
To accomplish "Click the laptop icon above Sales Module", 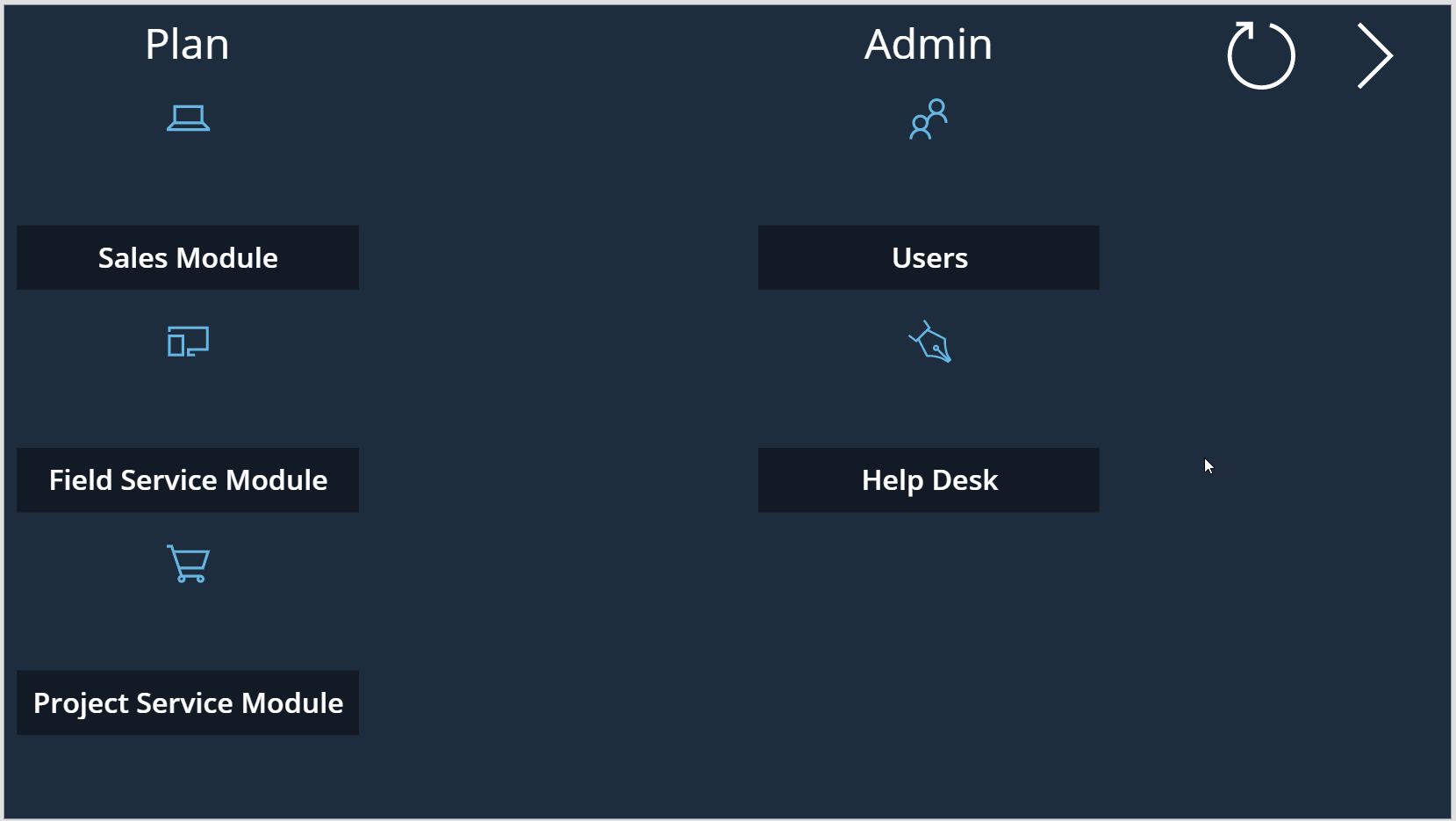I will click(188, 119).
